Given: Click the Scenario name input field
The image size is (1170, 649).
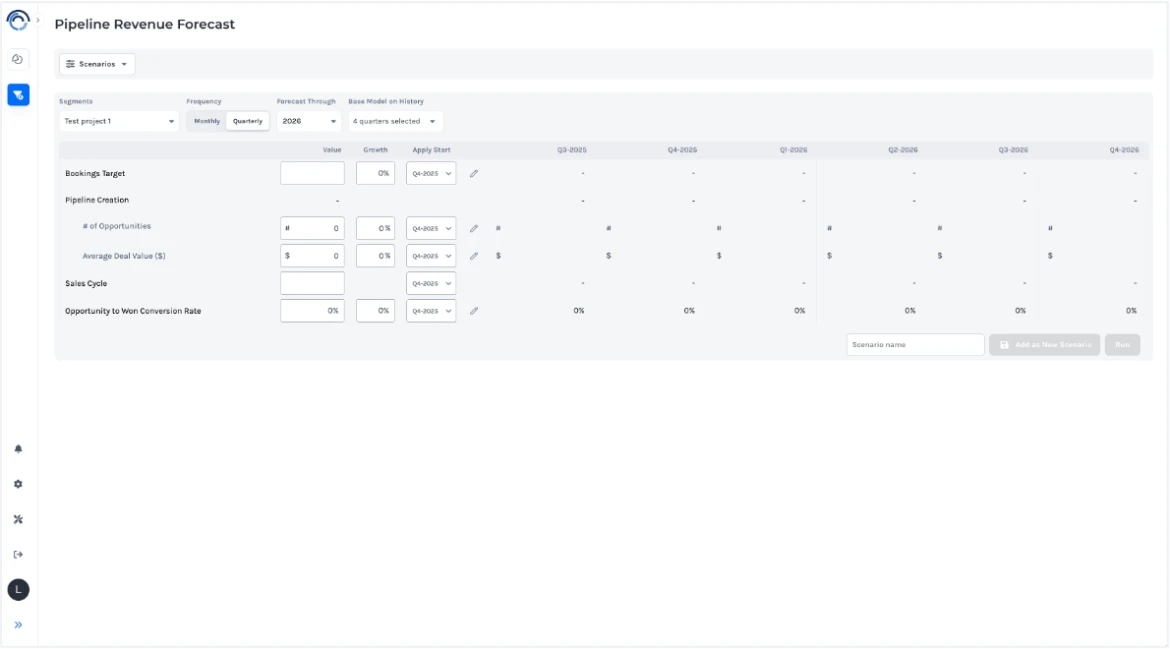Looking at the screenshot, I should point(915,345).
